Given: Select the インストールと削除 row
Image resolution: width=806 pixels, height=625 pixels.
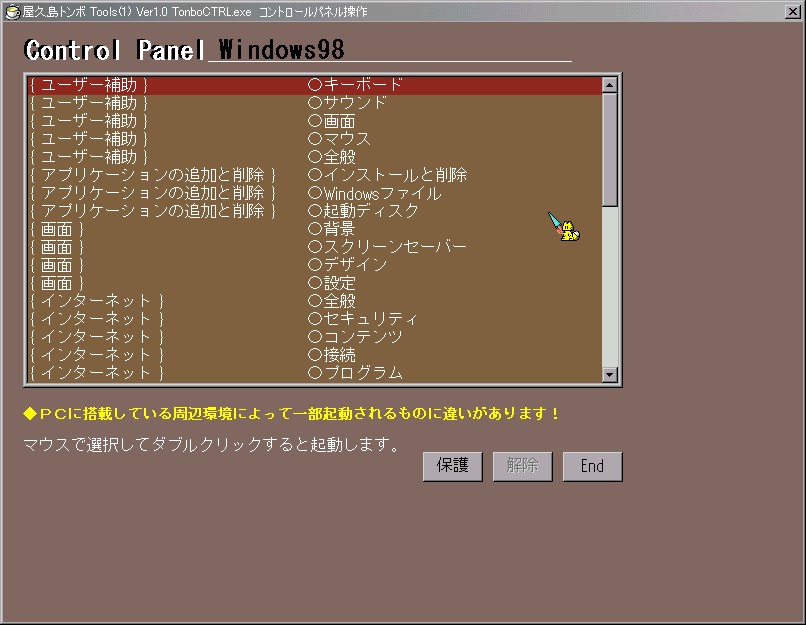Looking at the screenshot, I should (315, 175).
